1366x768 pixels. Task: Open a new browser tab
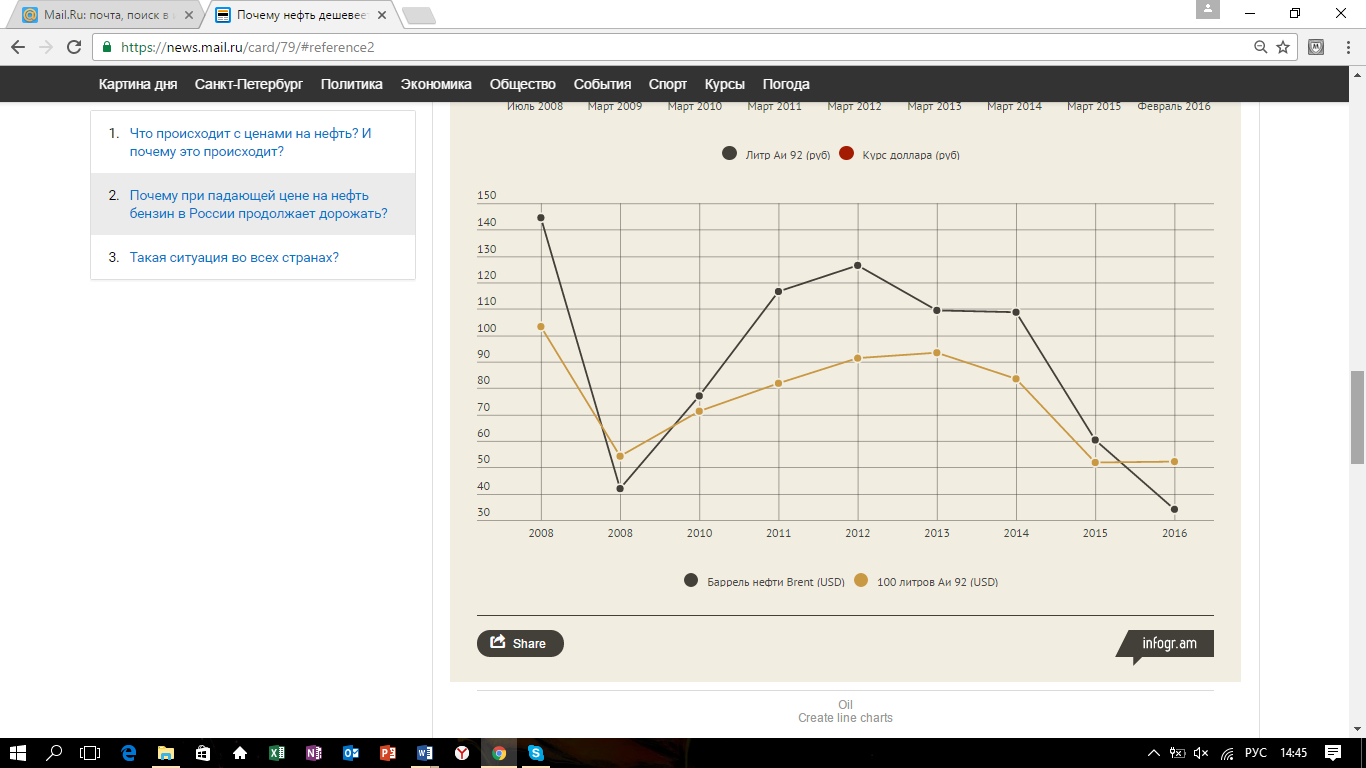419,15
